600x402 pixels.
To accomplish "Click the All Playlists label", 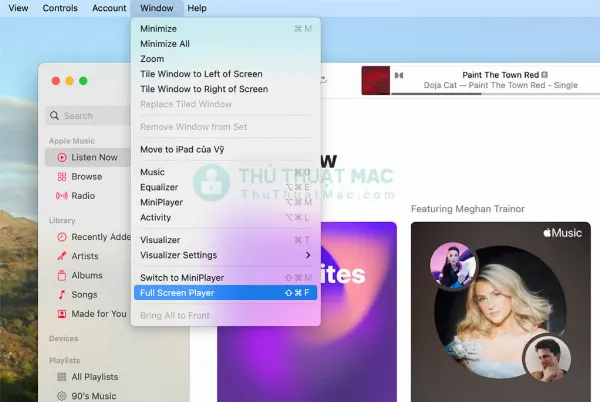I will pyautogui.click(x=95, y=377).
